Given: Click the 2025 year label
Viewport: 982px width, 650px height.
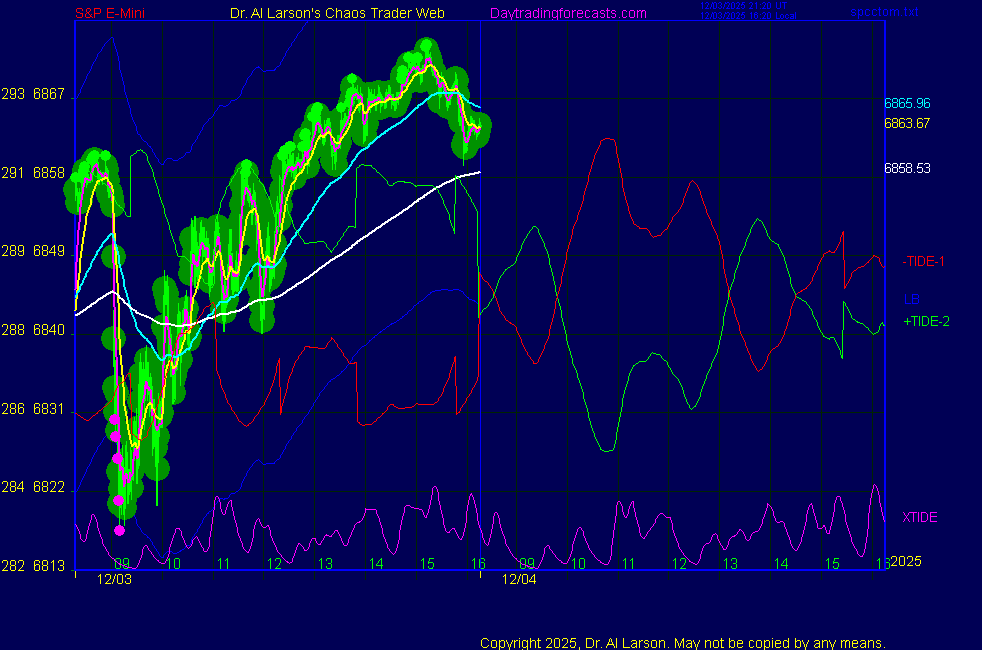Looking at the screenshot, I should point(905,561).
